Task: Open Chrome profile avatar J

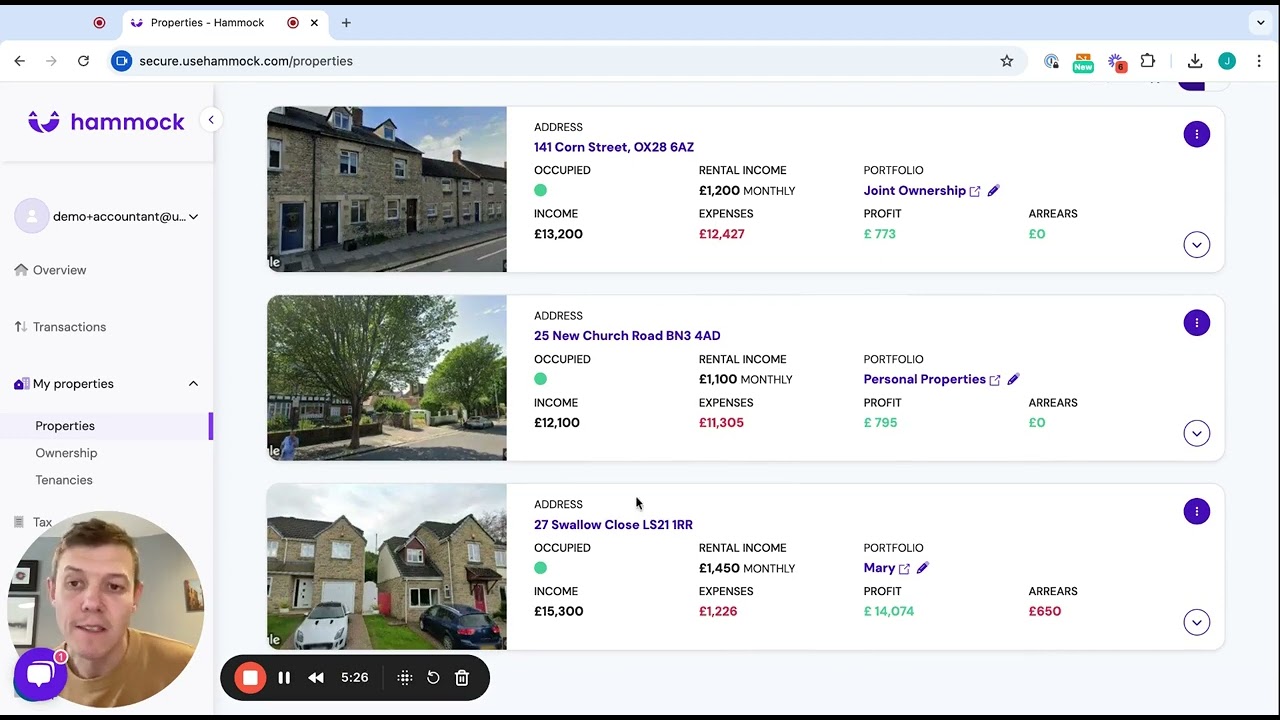Action: coord(1227,61)
